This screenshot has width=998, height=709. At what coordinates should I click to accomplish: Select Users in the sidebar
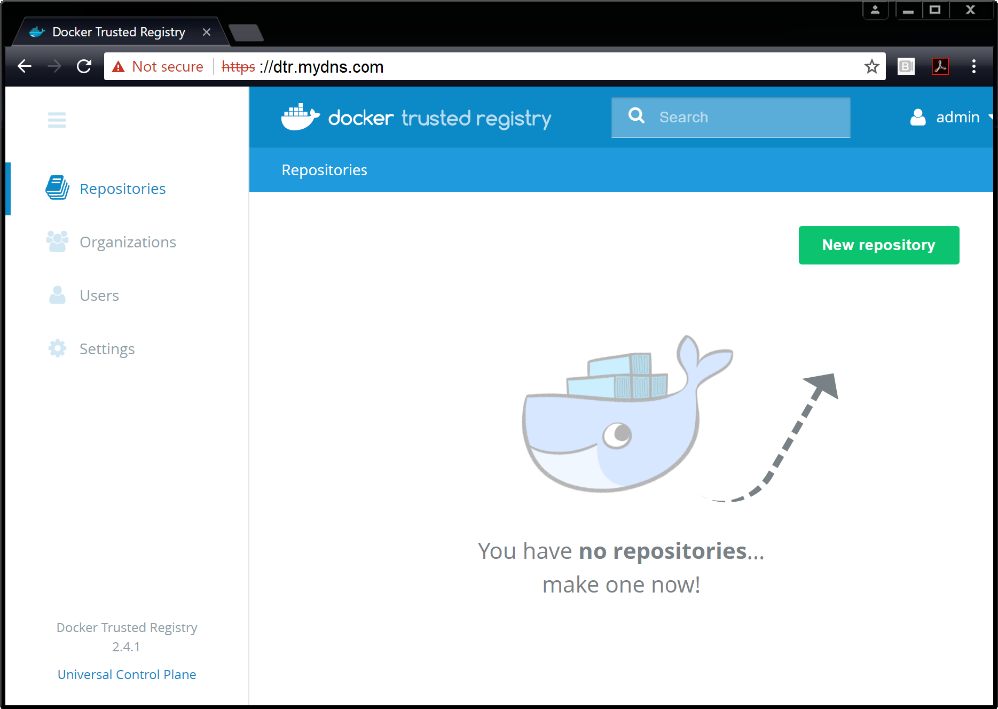click(99, 295)
